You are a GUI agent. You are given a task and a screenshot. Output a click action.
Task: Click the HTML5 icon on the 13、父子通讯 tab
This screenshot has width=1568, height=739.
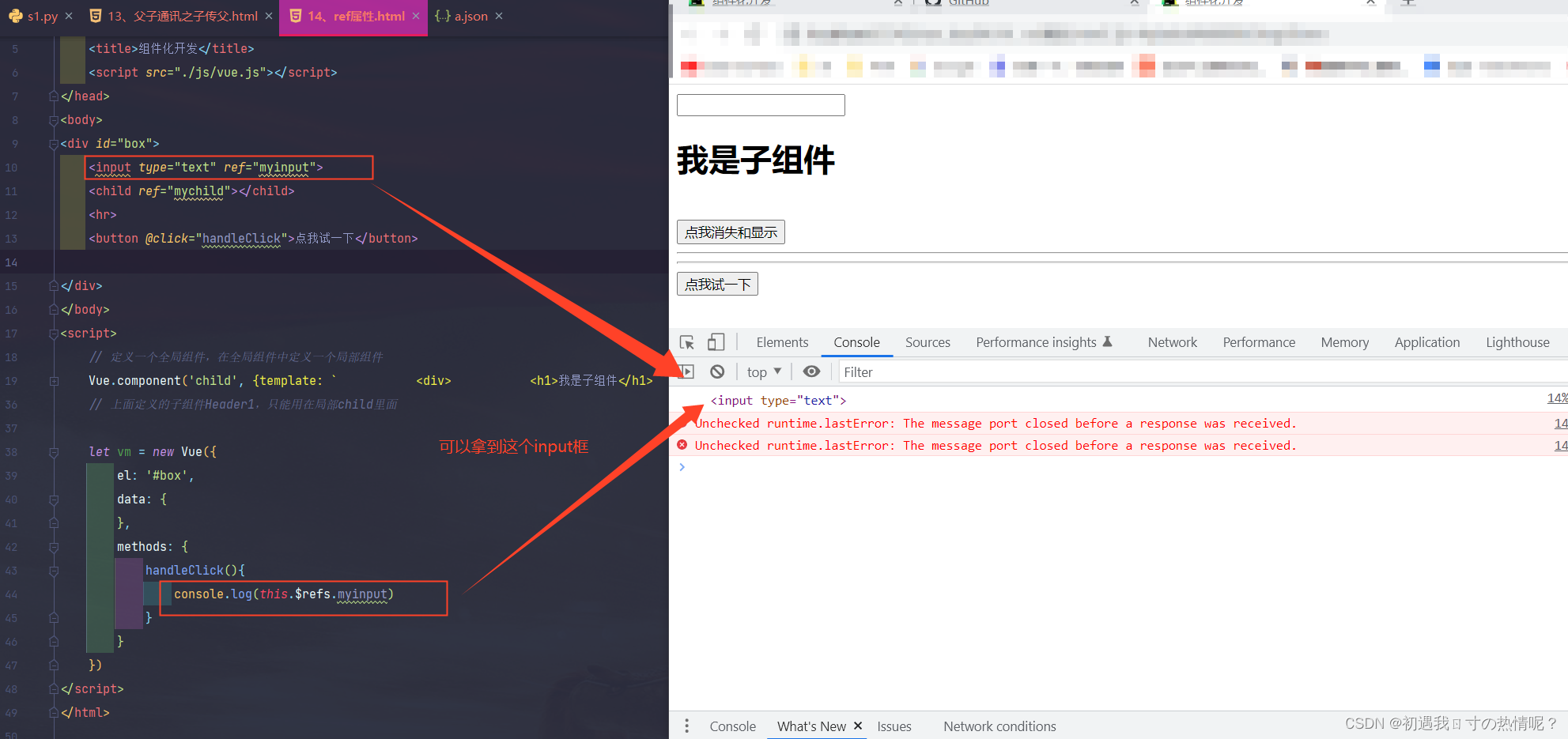tap(96, 16)
